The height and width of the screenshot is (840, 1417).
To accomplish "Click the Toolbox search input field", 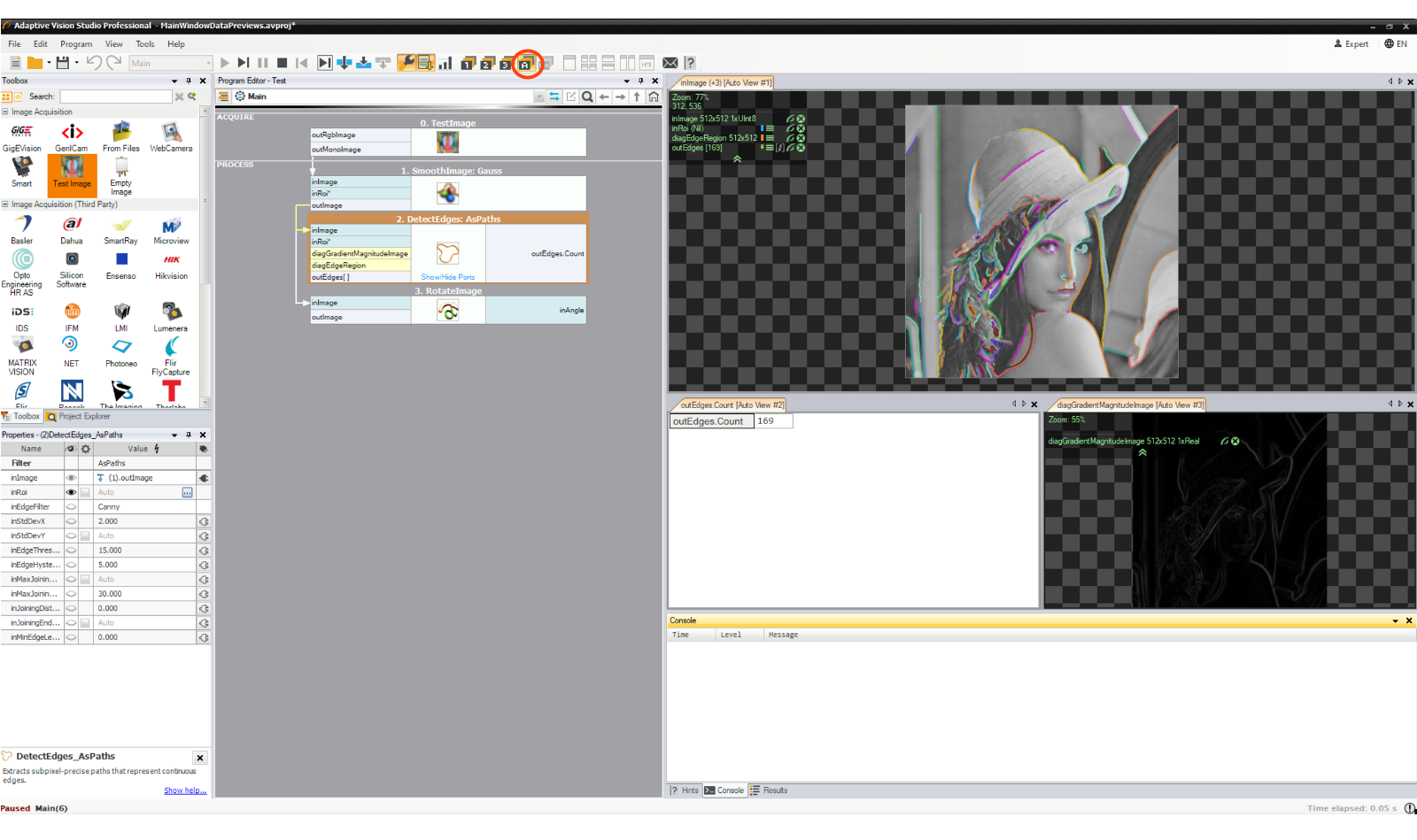I will tap(115, 96).
